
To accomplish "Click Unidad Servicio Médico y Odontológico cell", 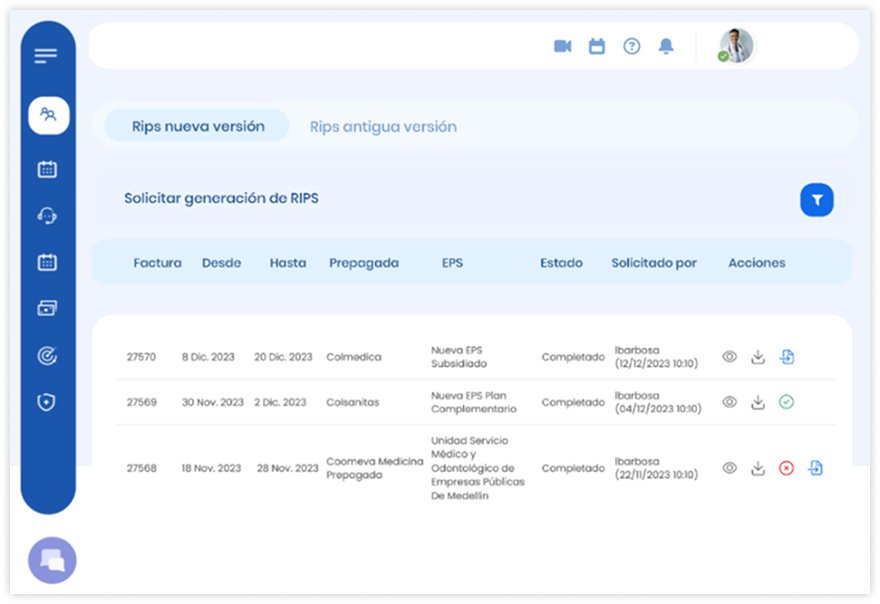I will click(478, 468).
